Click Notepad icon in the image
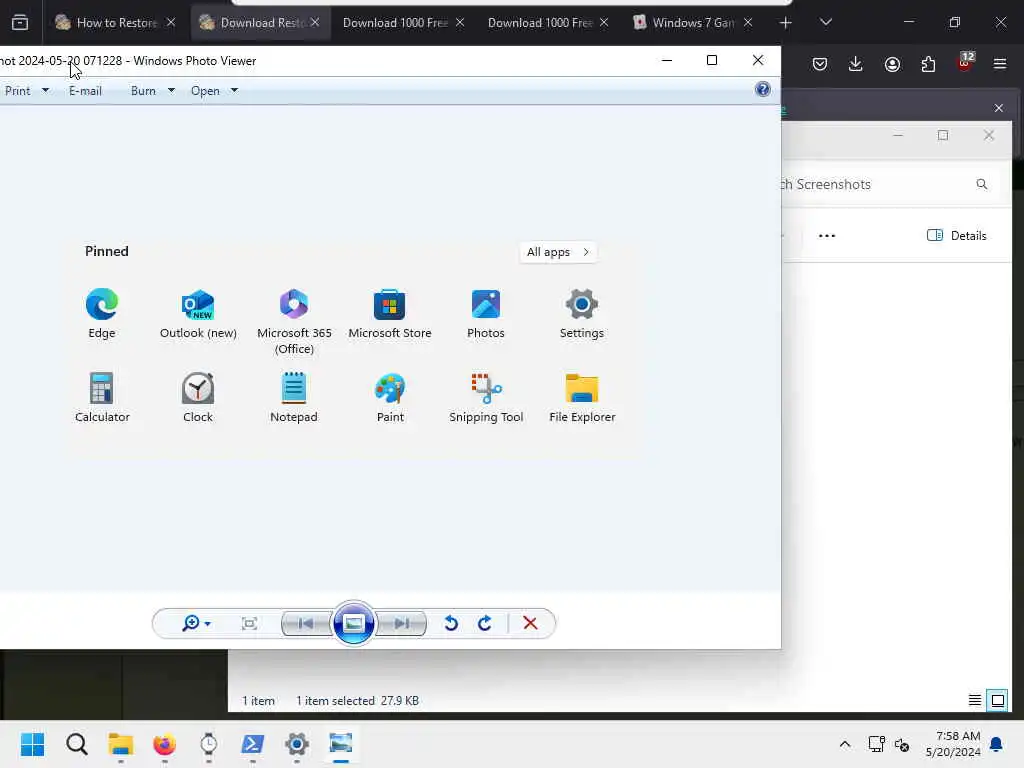The width and height of the screenshot is (1024, 768). [x=294, y=389]
